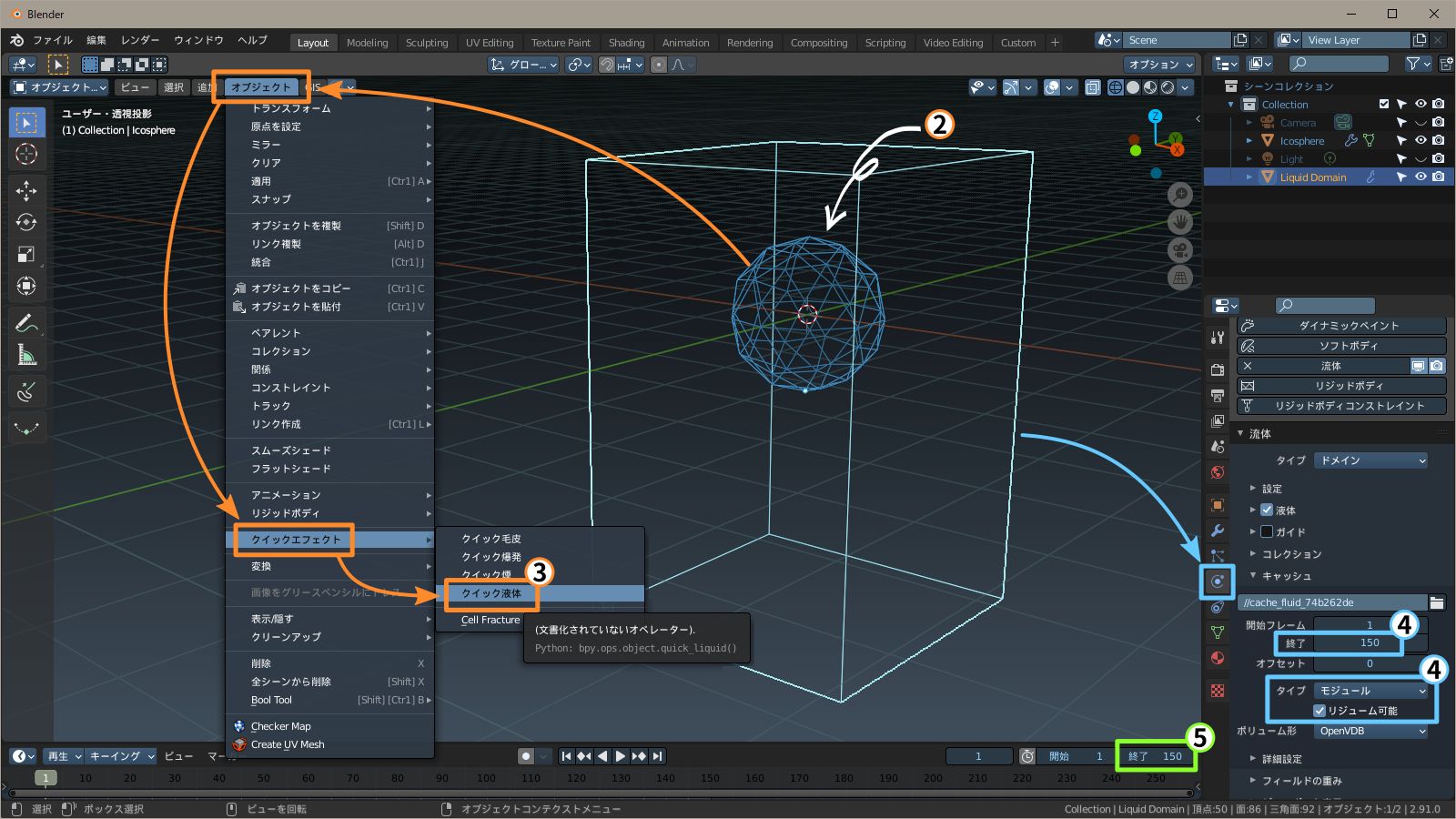Browse for cache folder icon
The height and width of the screenshot is (819, 1456).
pyautogui.click(x=1437, y=602)
